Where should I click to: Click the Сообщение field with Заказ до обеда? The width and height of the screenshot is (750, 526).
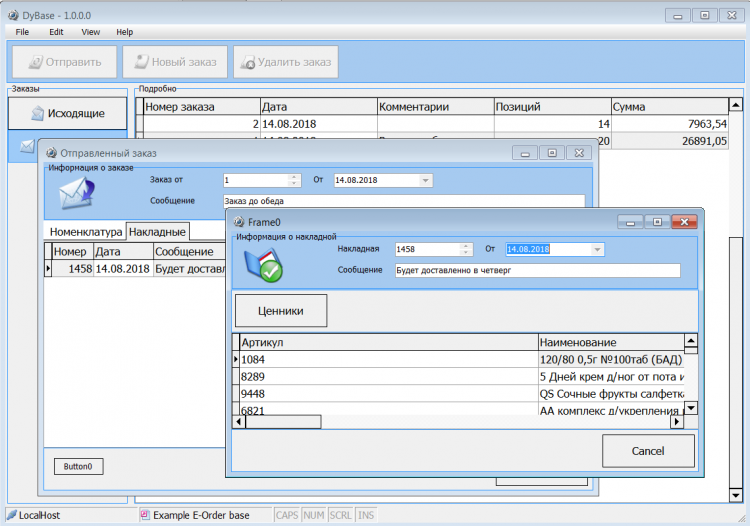[404, 201]
